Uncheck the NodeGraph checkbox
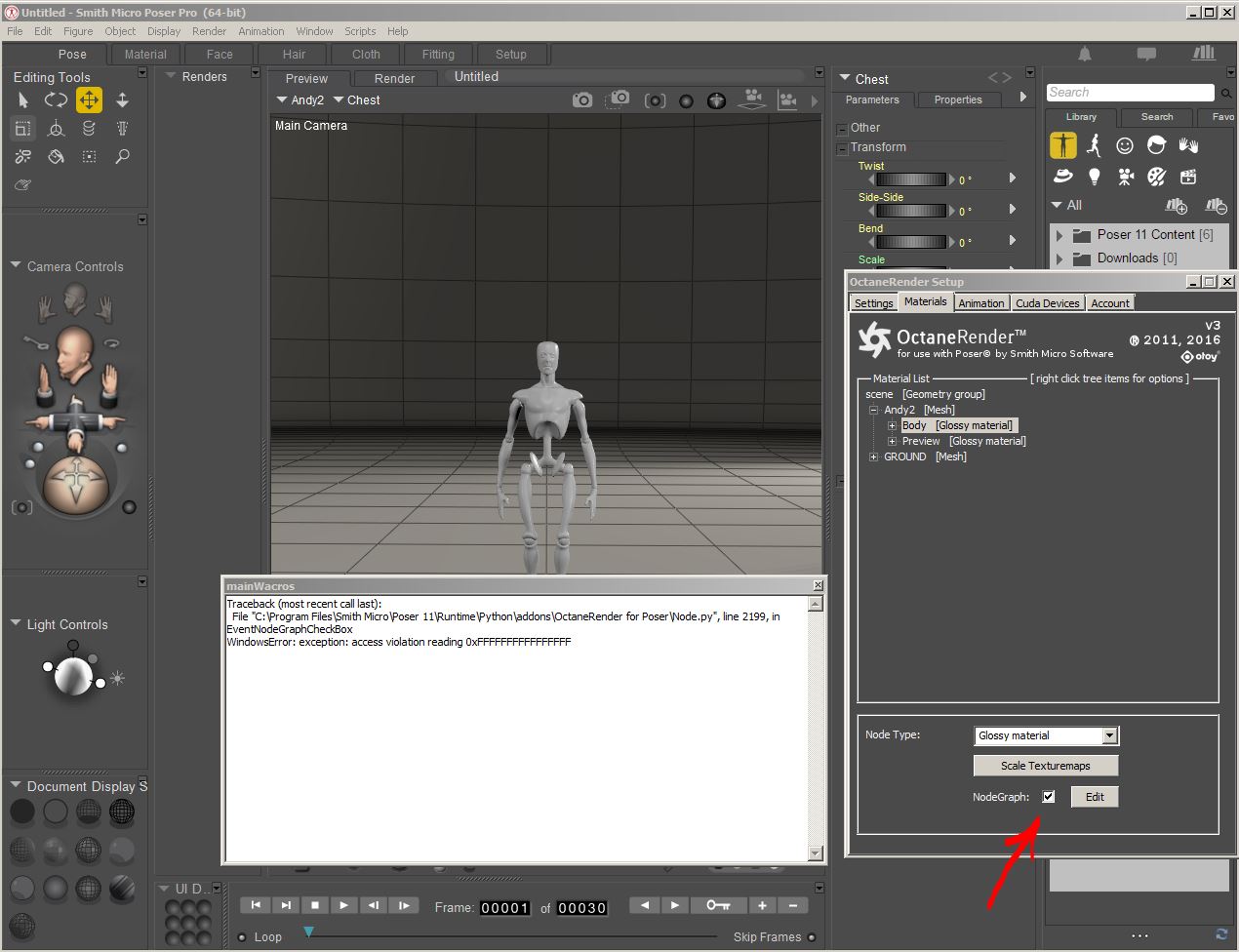1239x952 pixels. click(1048, 796)
